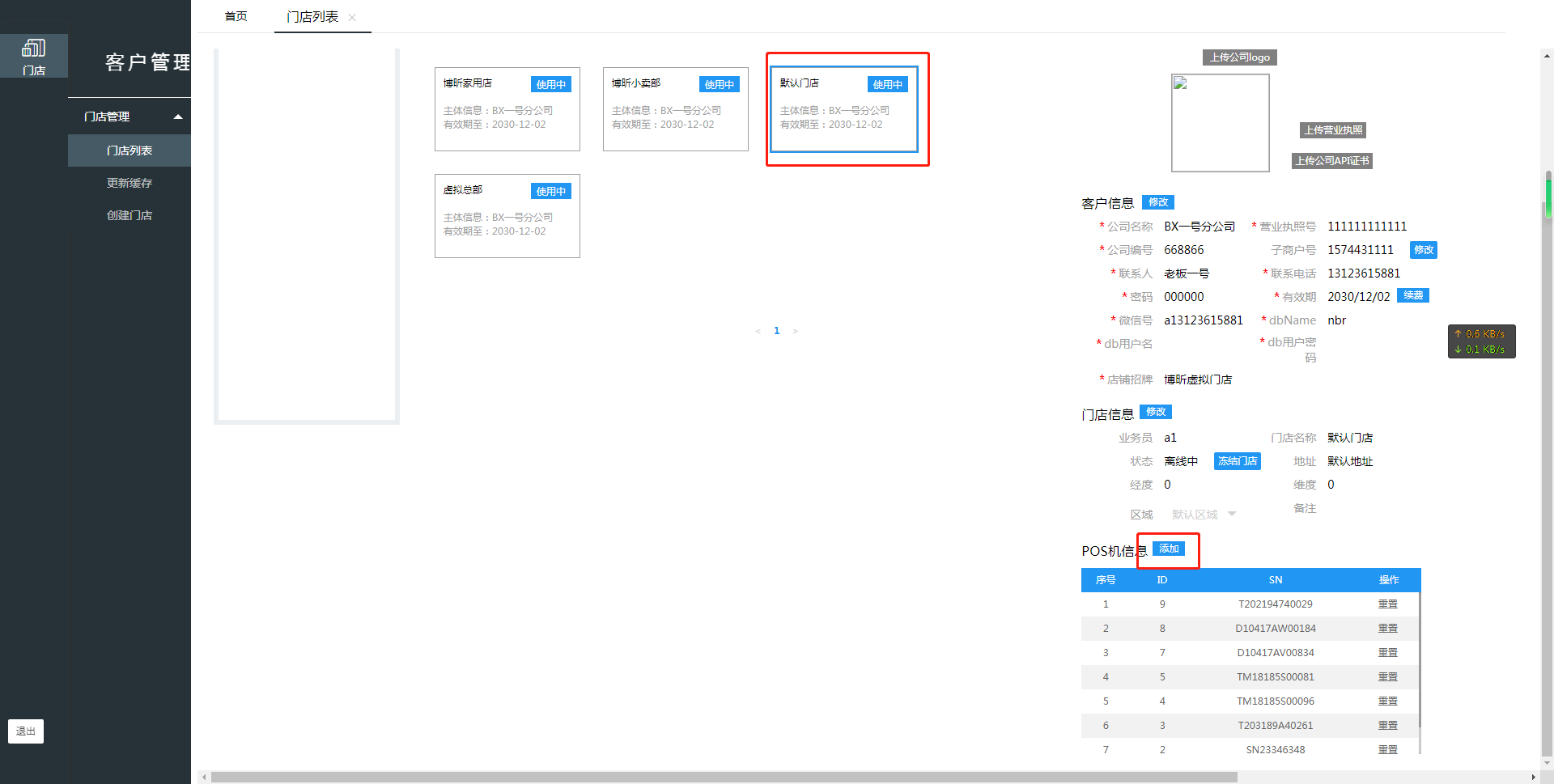Choose 更新缓存 in the sidebar

(129, 183)
